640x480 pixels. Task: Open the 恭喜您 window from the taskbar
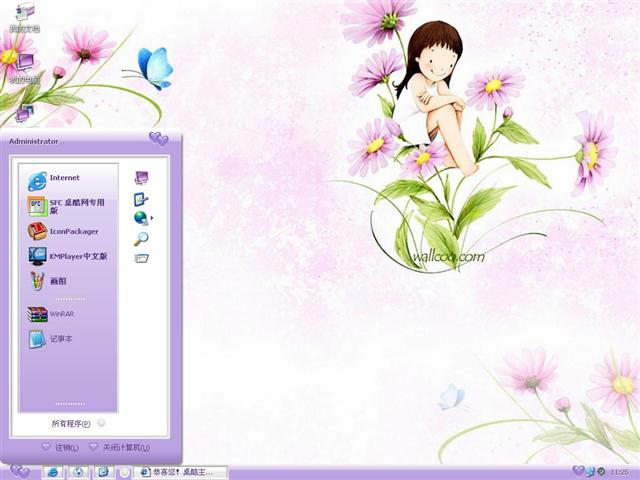coord(182,471)
